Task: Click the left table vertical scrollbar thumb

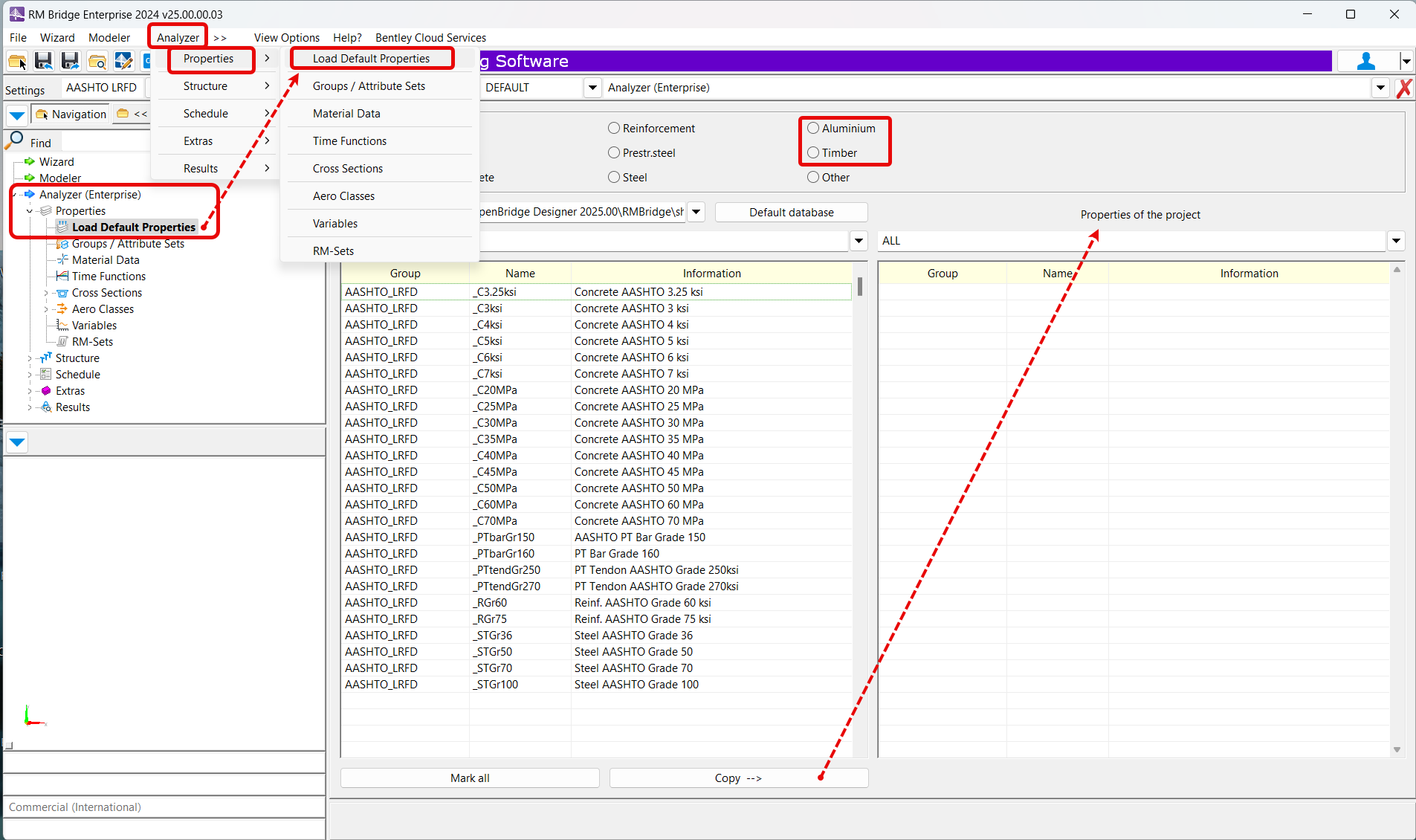Action: click(x=860, y=286)
